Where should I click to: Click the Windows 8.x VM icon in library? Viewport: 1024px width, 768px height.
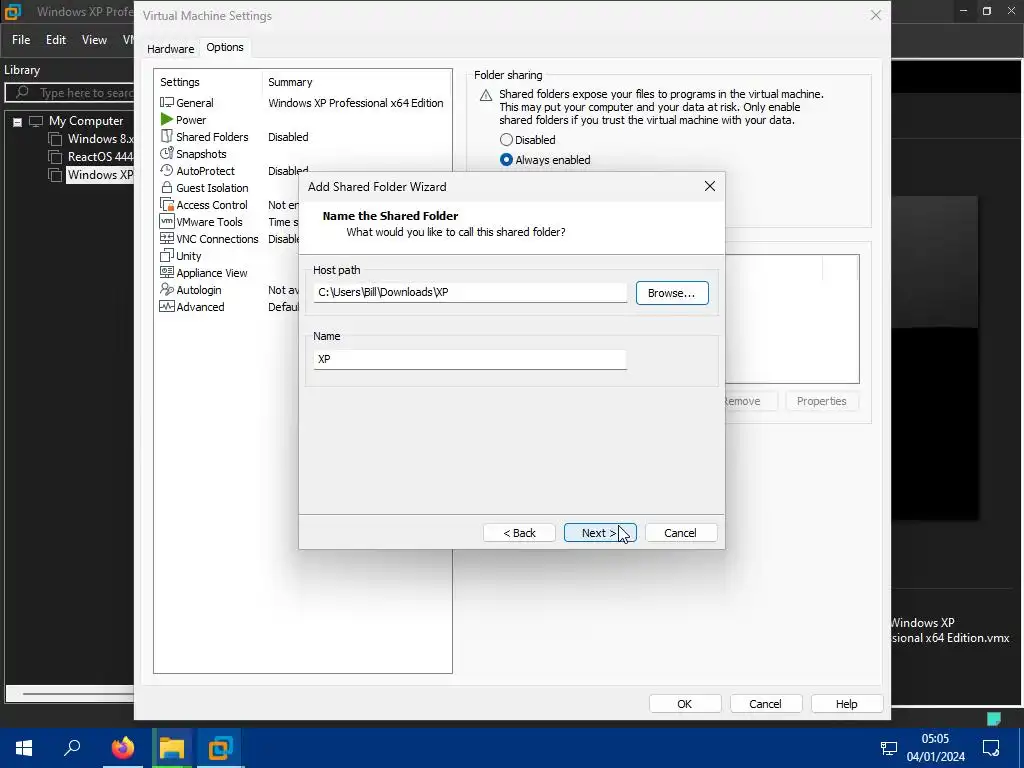56,139
